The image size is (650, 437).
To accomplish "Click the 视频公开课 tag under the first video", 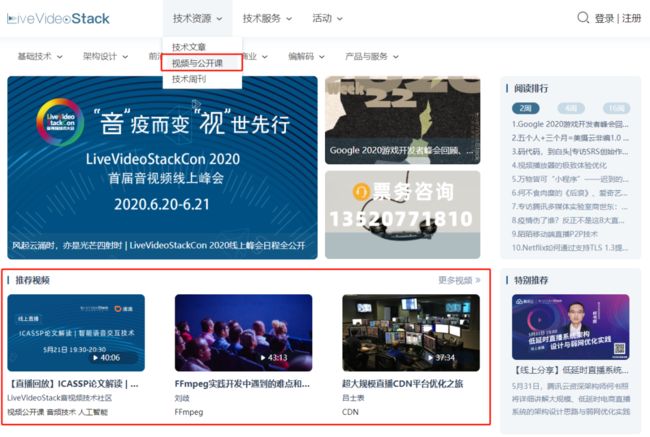I will coord(26,412).
